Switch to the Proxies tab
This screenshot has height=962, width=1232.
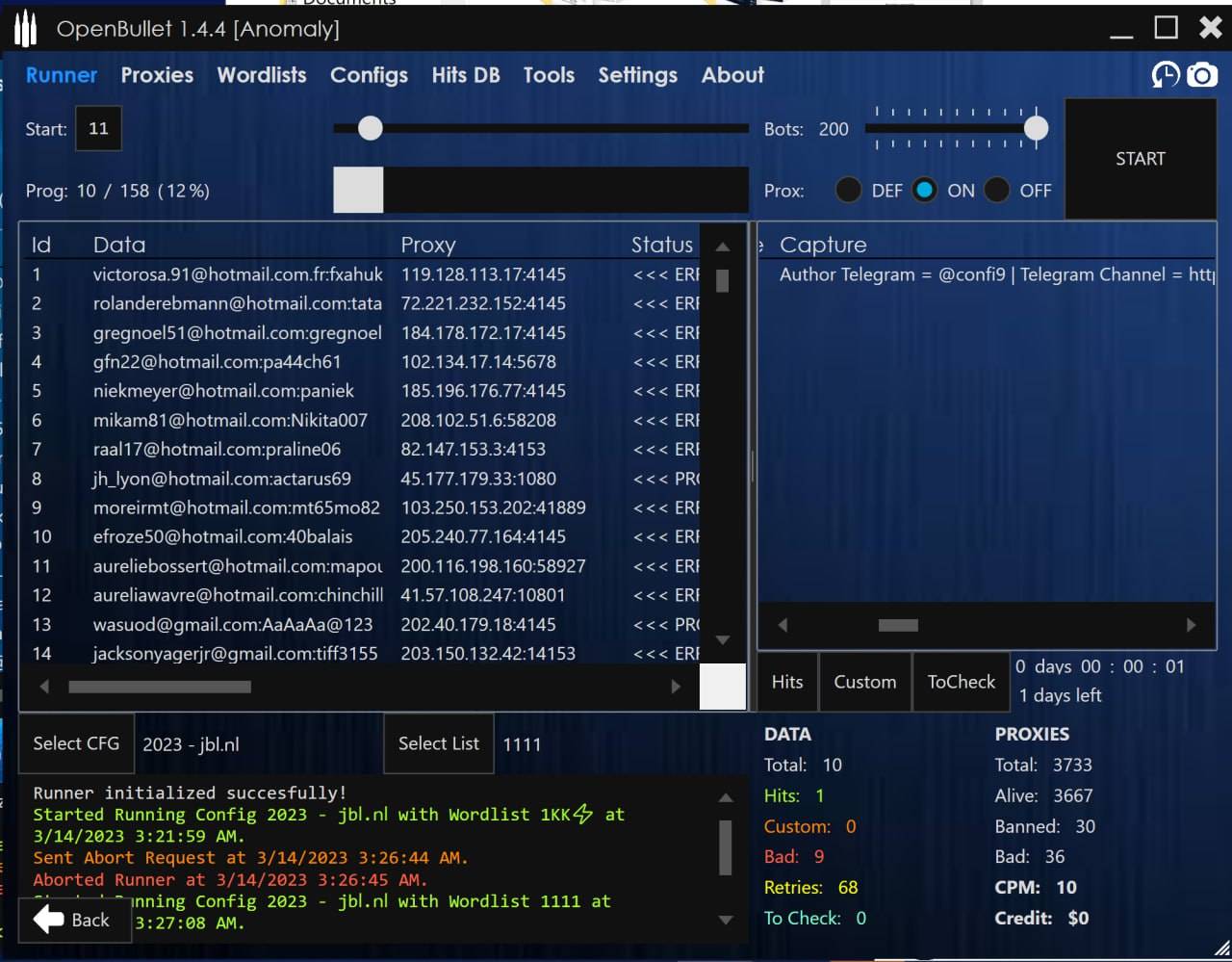pos(157,75)
